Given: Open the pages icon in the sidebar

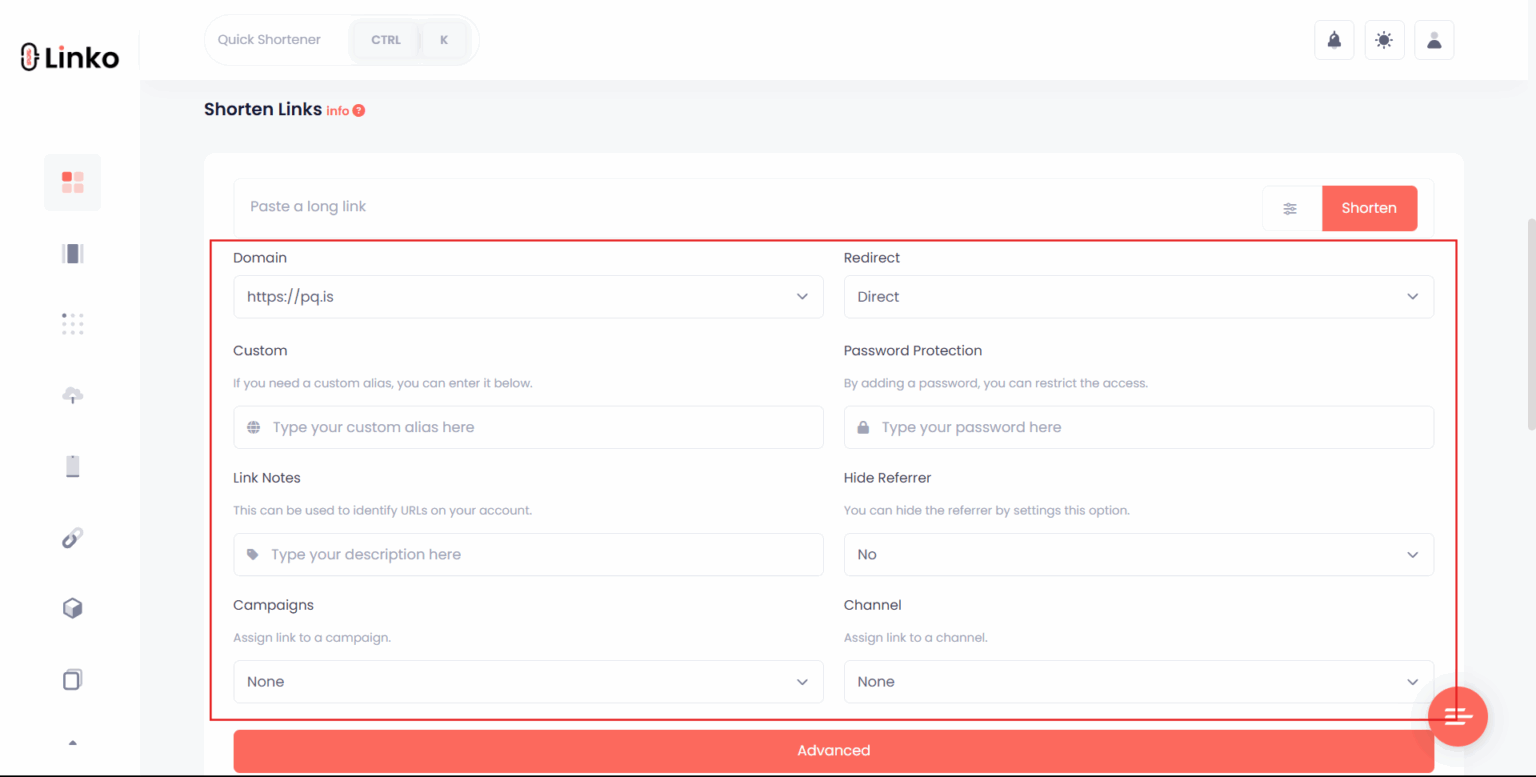Looking at the screenshot, I should [72, 679].
